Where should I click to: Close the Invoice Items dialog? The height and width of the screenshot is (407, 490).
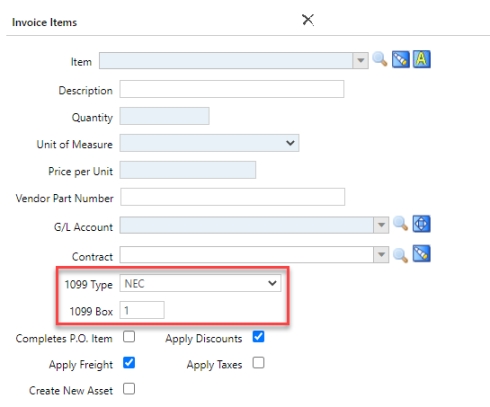(x=308, y=20)
